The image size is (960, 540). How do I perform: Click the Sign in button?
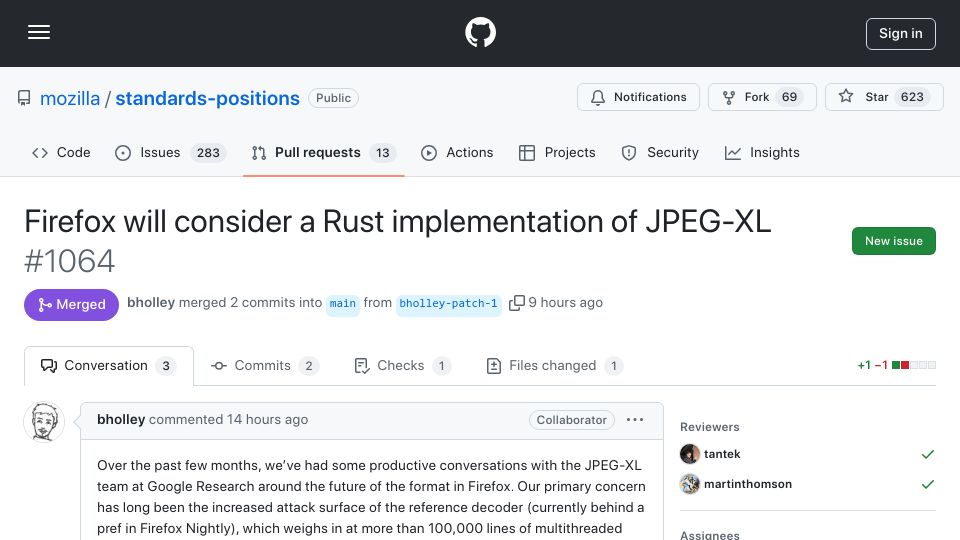[x=901, y=34]
